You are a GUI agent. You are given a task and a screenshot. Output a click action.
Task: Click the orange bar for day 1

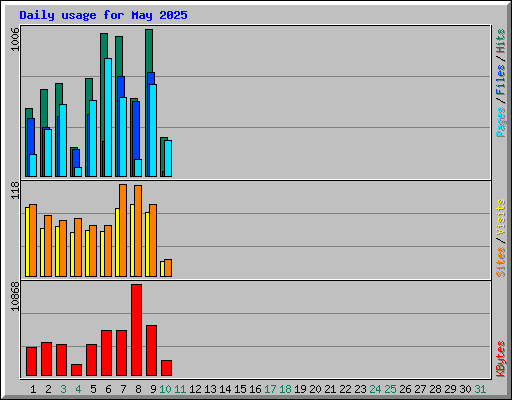tap(33, 240)
